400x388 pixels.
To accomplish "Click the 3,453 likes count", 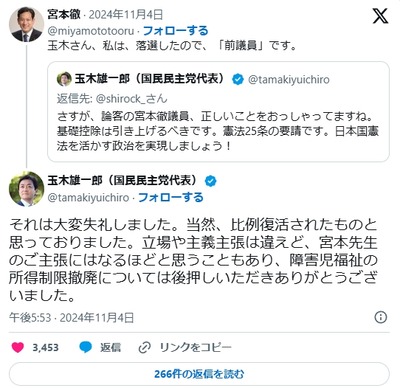I will (45, 348).
